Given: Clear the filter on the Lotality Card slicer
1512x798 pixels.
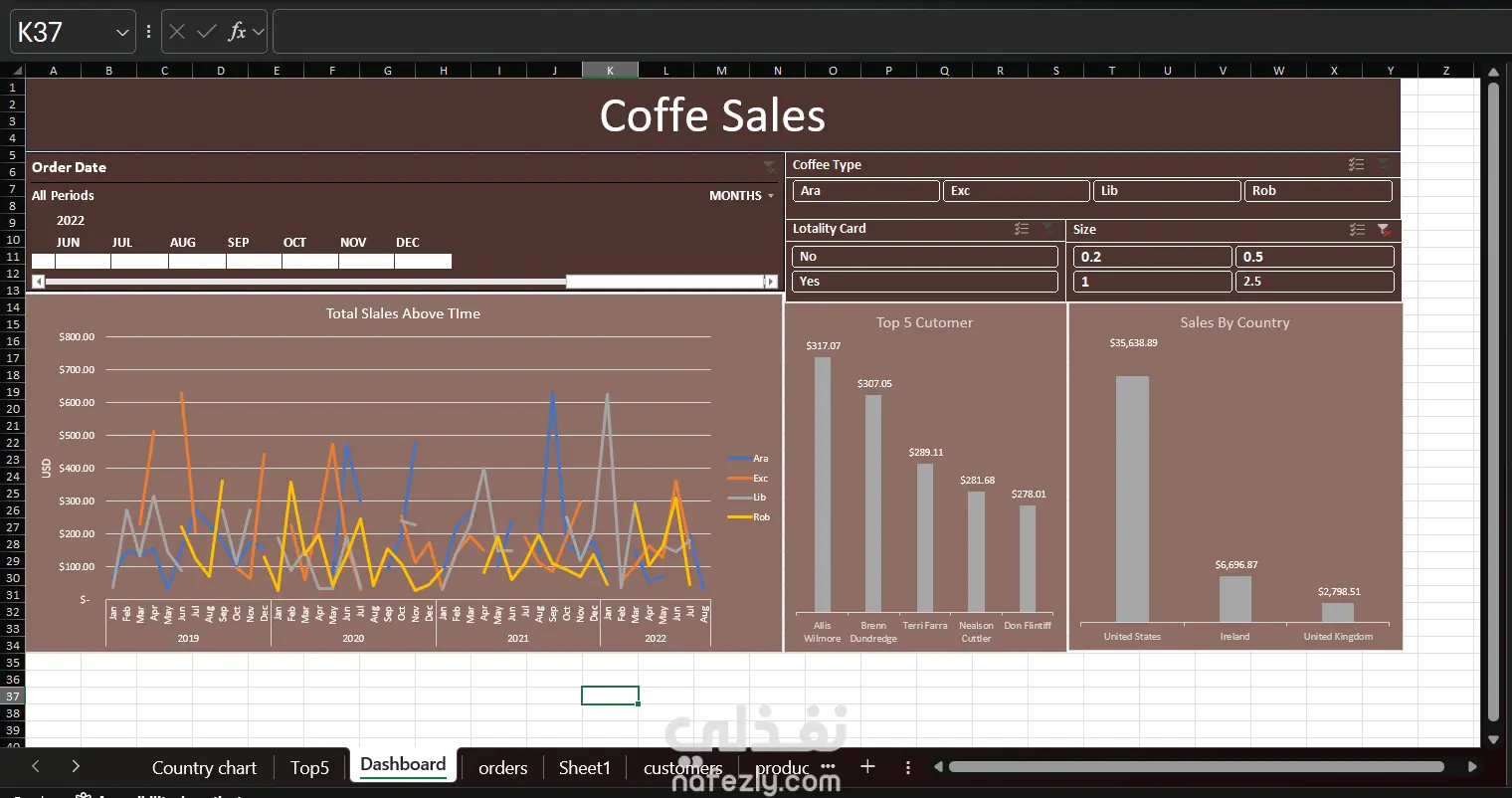Looking at the screenshot, I should (x=1048, y=229).
